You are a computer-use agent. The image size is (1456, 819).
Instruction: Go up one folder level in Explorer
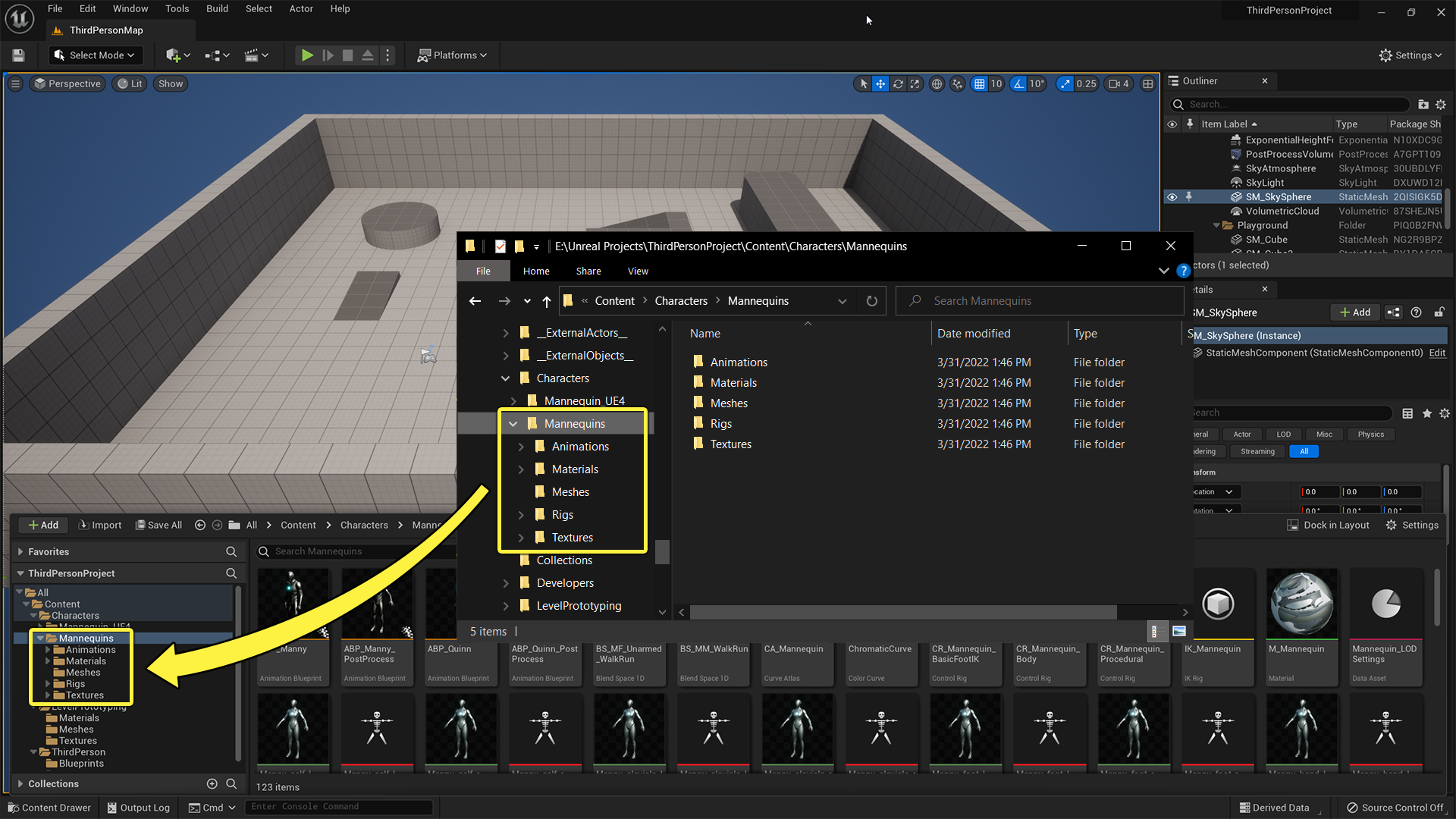click(546, 301)
